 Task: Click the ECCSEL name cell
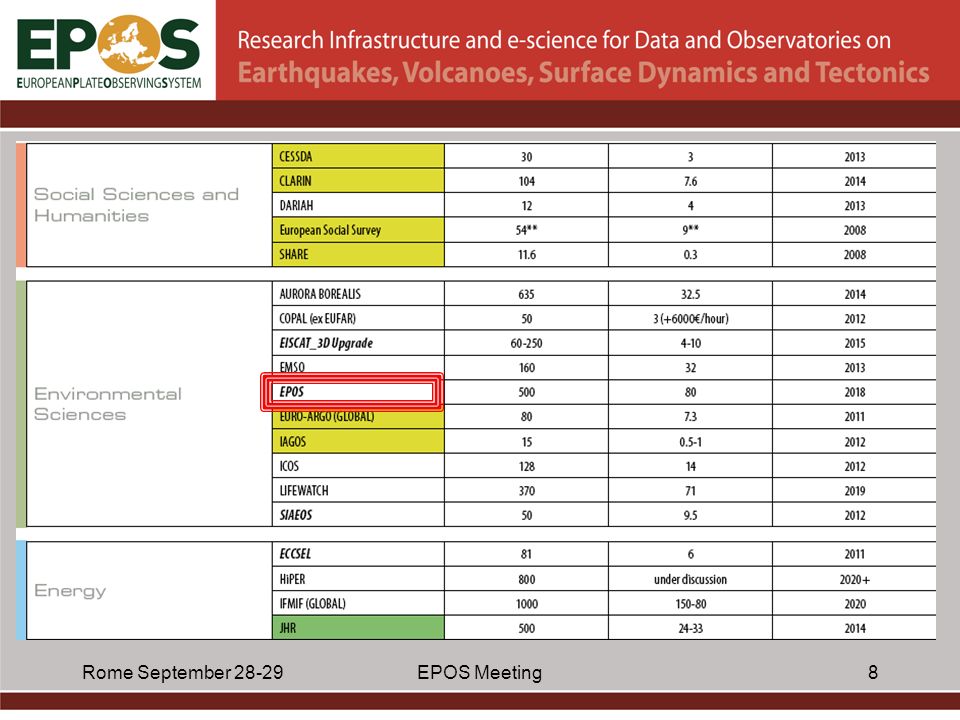point(358,554)
